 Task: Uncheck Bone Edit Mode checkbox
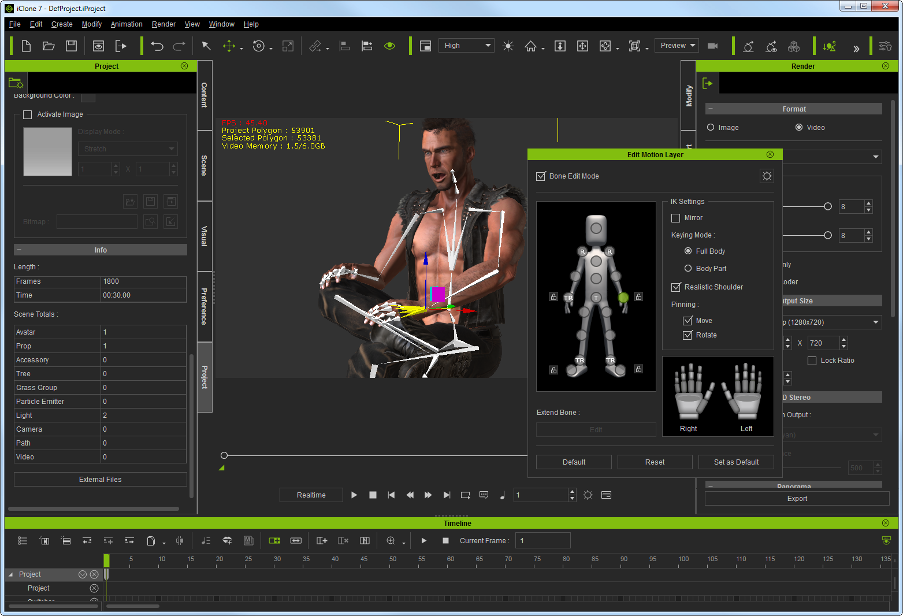pos(541,176)
